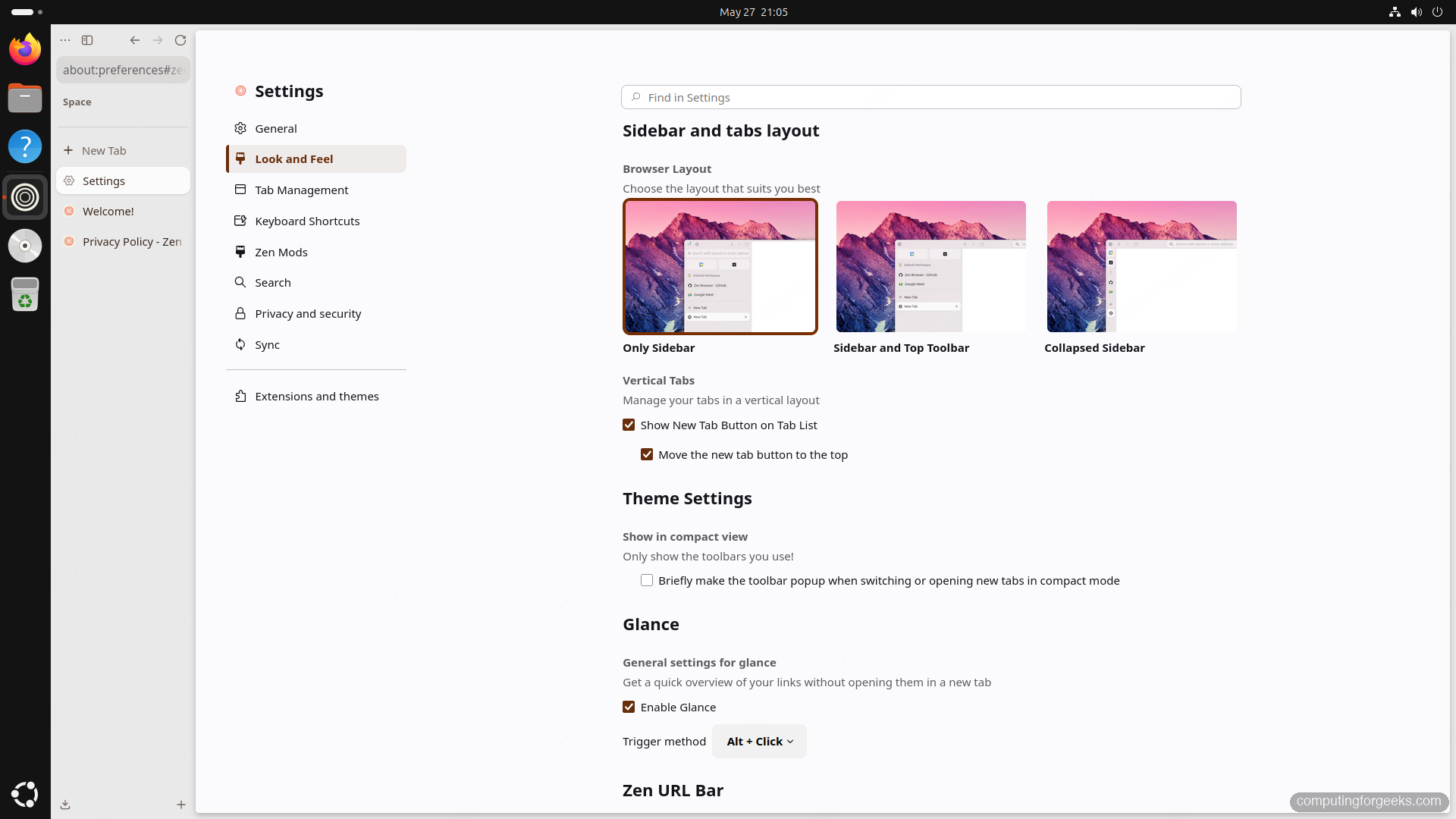The image size is (1456, 819).
Task: Click the Zen logo beside Settings heading
Action: pos(240,91)
